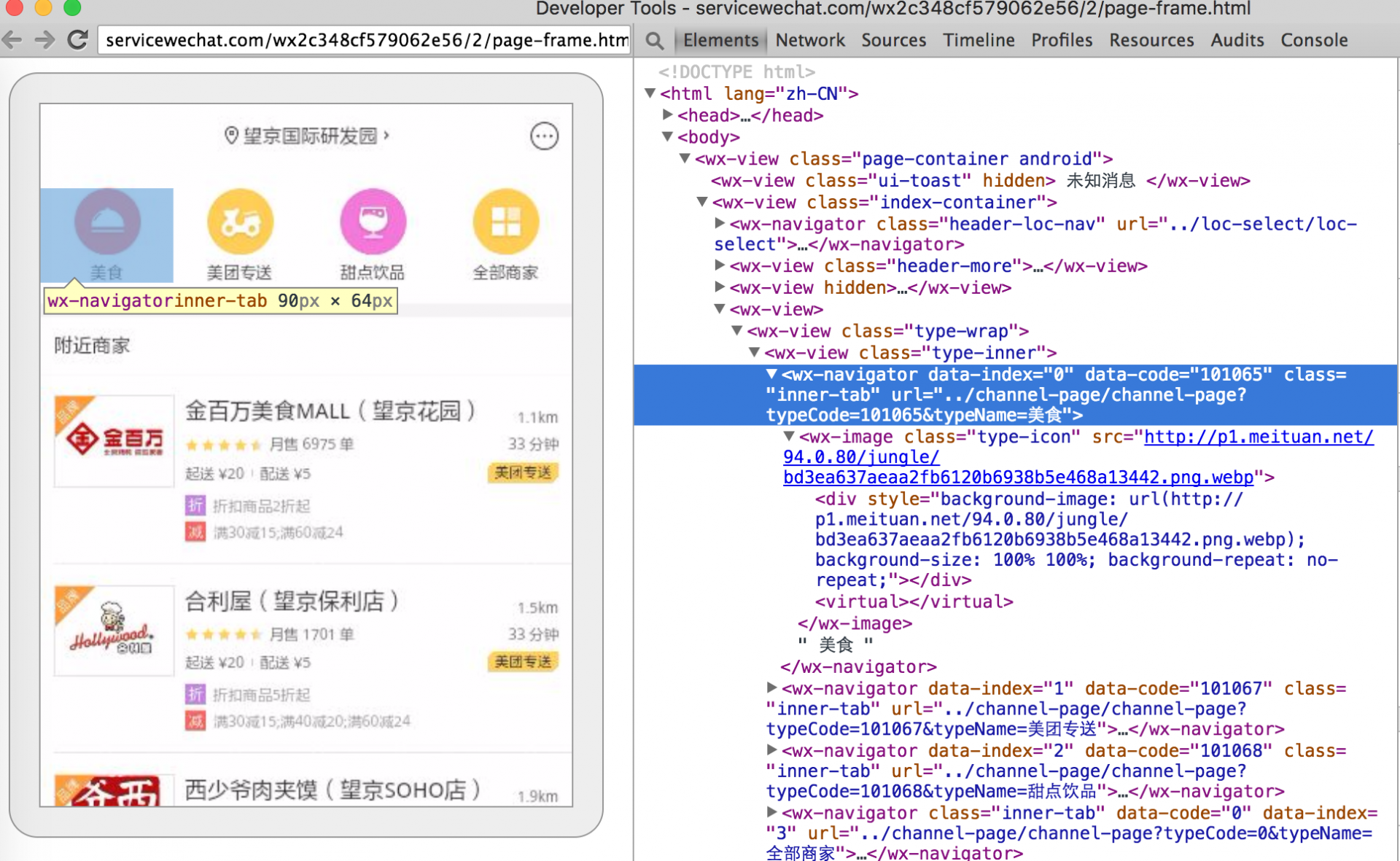The width and height of the screenshot is (1400, 861).
Task: Open the 全部商家 all merchants icon
Action: click(x=506, y=221)
